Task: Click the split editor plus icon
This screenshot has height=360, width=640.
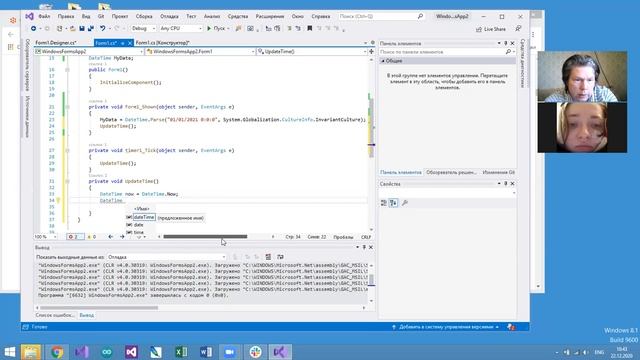Action: (x=371, y=51)
